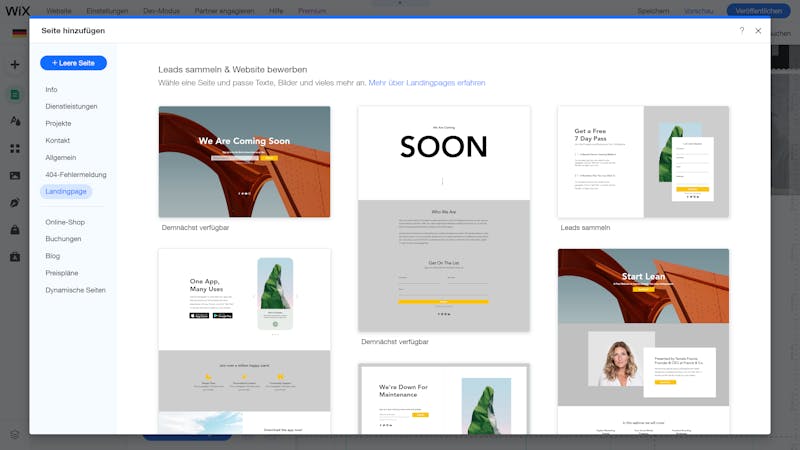Close the Seite hinzufügen dialog
The width and height of the screenshot is (800, 450).
pos(758,31)
